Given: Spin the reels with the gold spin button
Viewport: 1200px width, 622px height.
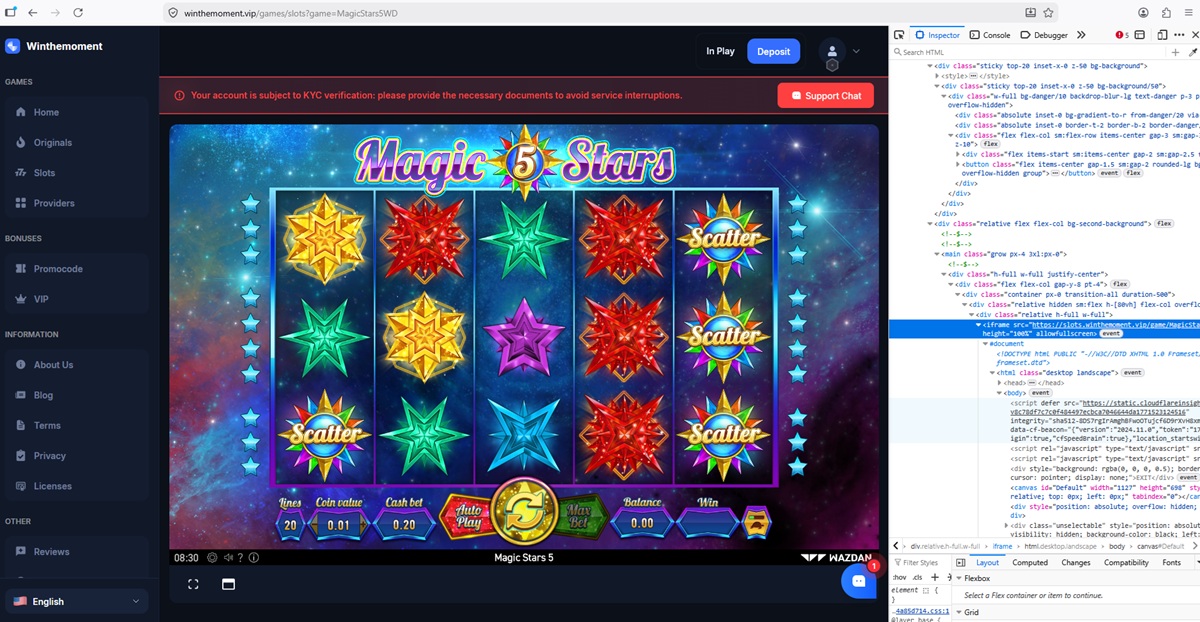Looking at the screenshot, I should click(519, 518).
